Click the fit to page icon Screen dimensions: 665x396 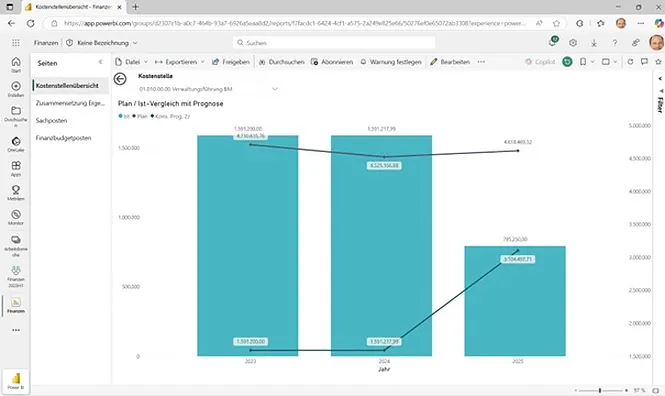pyautogui.click(x=656, y=390)
